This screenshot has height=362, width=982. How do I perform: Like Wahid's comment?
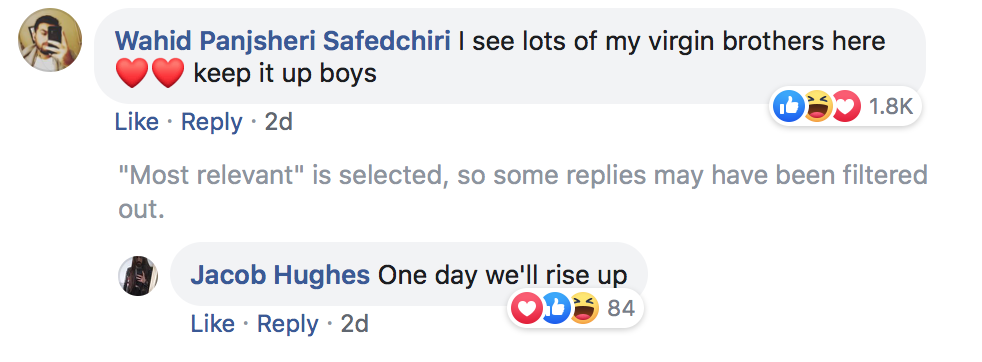pyautogui.click(x=137, y=122)
